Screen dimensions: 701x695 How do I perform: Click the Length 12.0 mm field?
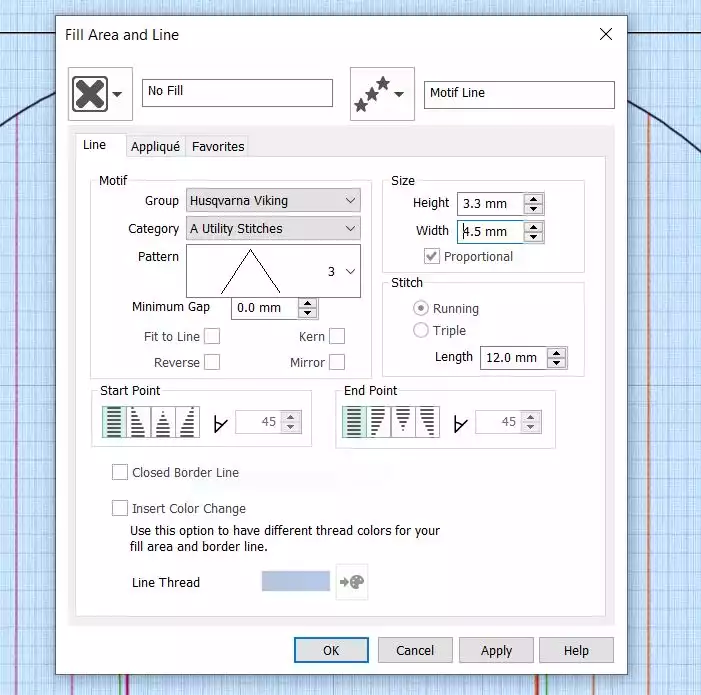513,358
